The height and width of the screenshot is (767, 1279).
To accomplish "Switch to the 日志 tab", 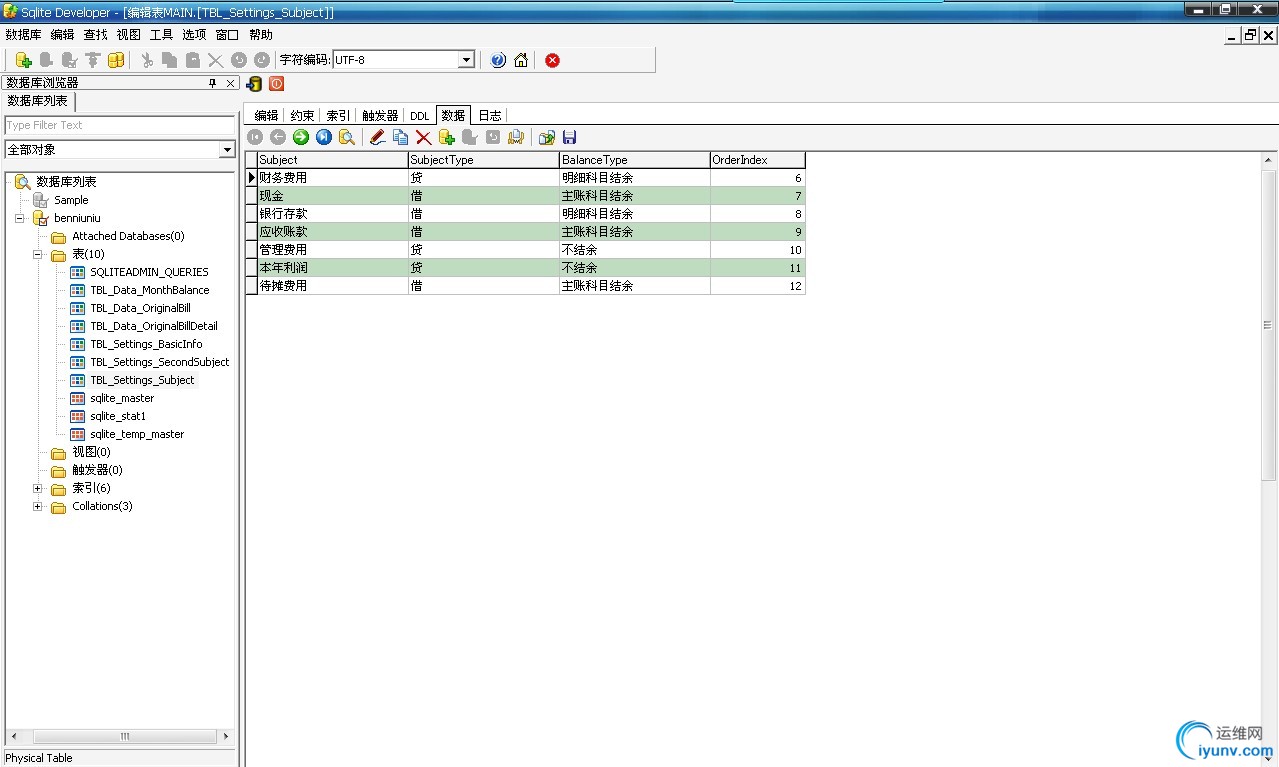I will pyautogui.click(x=489, y=116).
